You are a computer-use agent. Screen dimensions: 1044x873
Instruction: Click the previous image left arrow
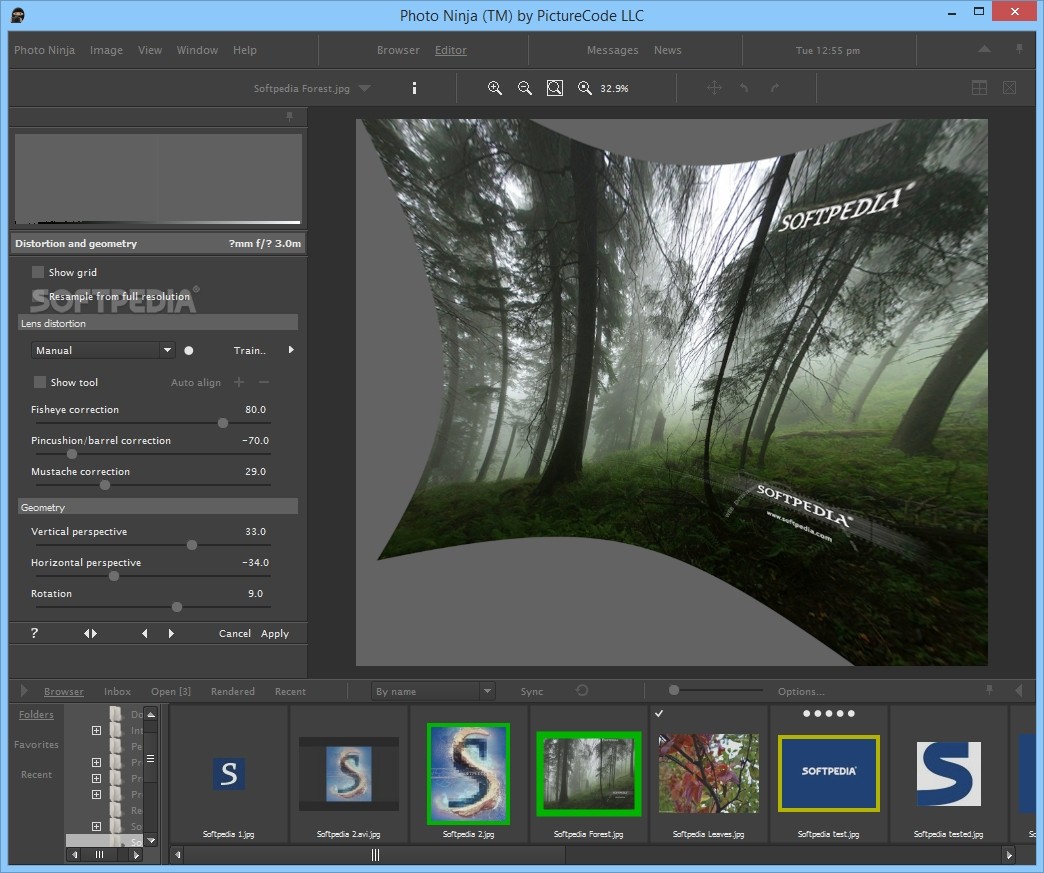coord(144,633)
